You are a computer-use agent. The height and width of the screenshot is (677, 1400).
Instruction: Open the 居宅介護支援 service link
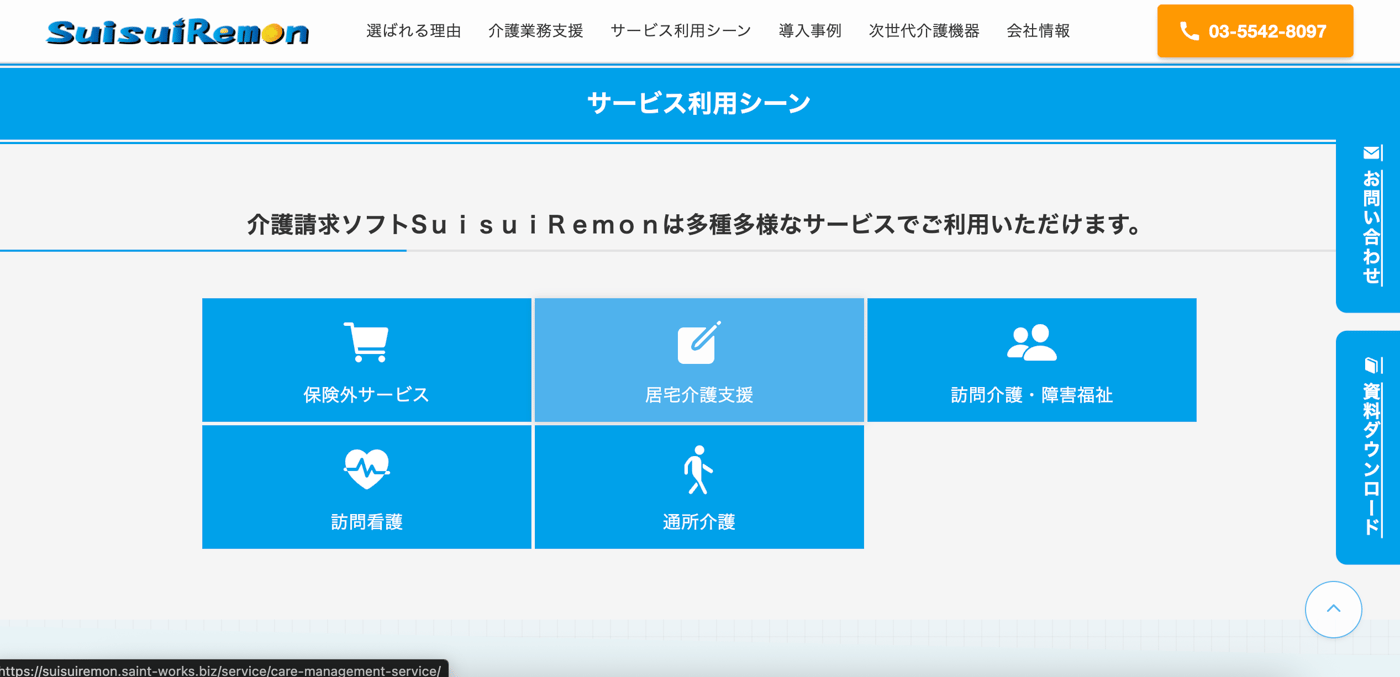tap(699, 360)
